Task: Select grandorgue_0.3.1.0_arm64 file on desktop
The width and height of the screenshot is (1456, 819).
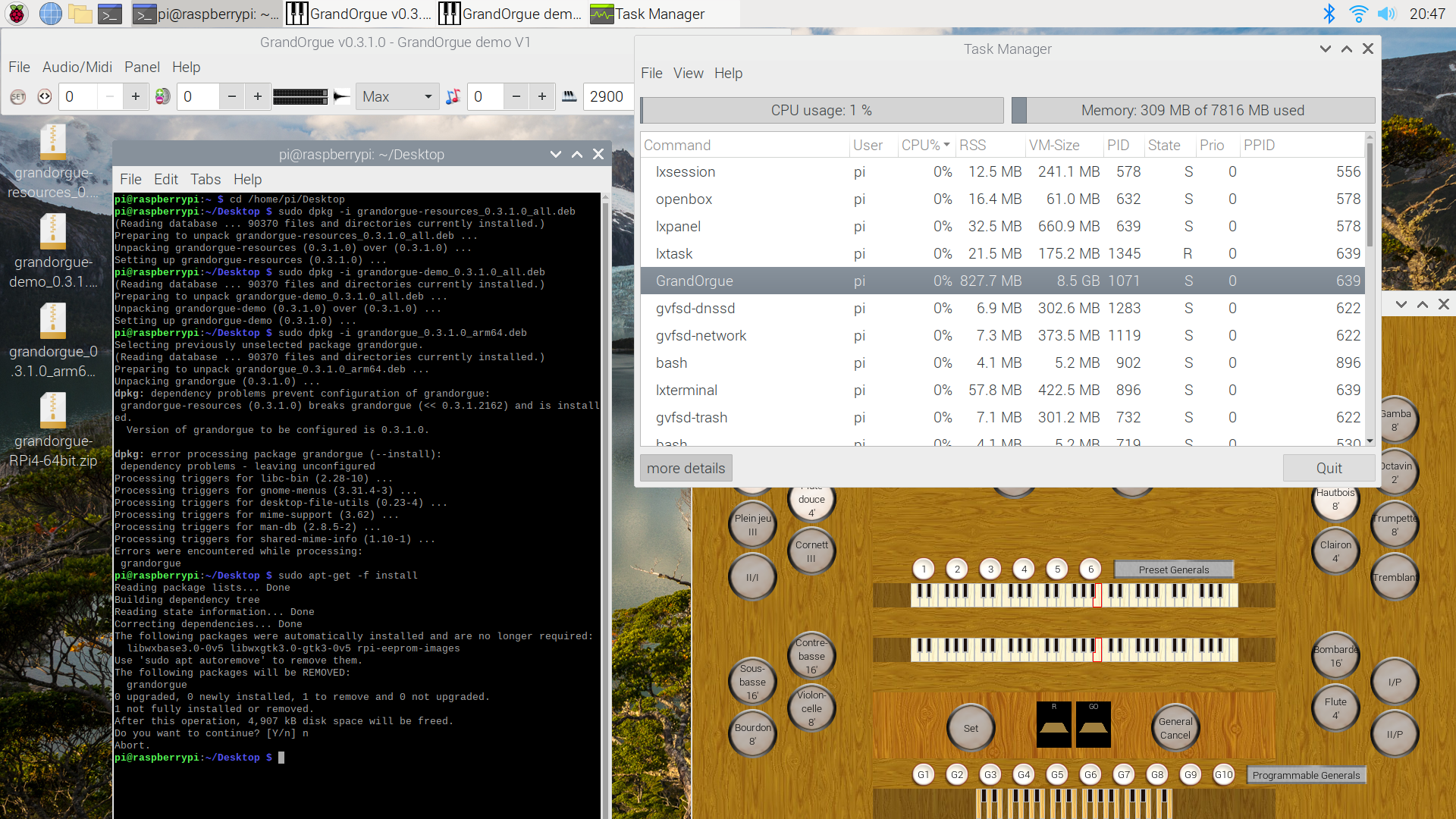Action: (x=53, y=340)
